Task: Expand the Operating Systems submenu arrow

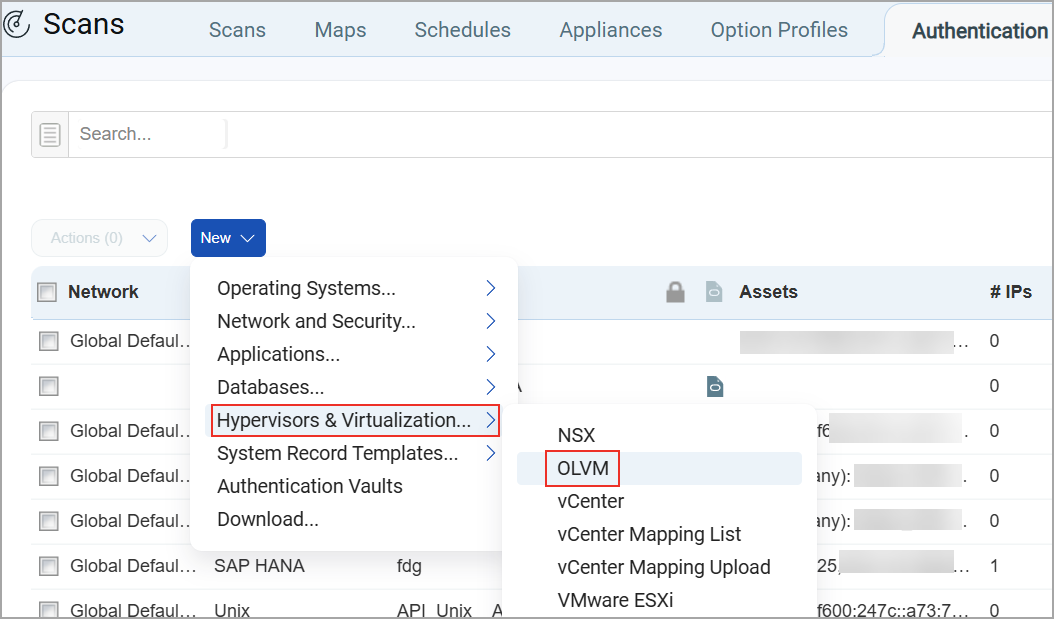Action: pos(491,288)
